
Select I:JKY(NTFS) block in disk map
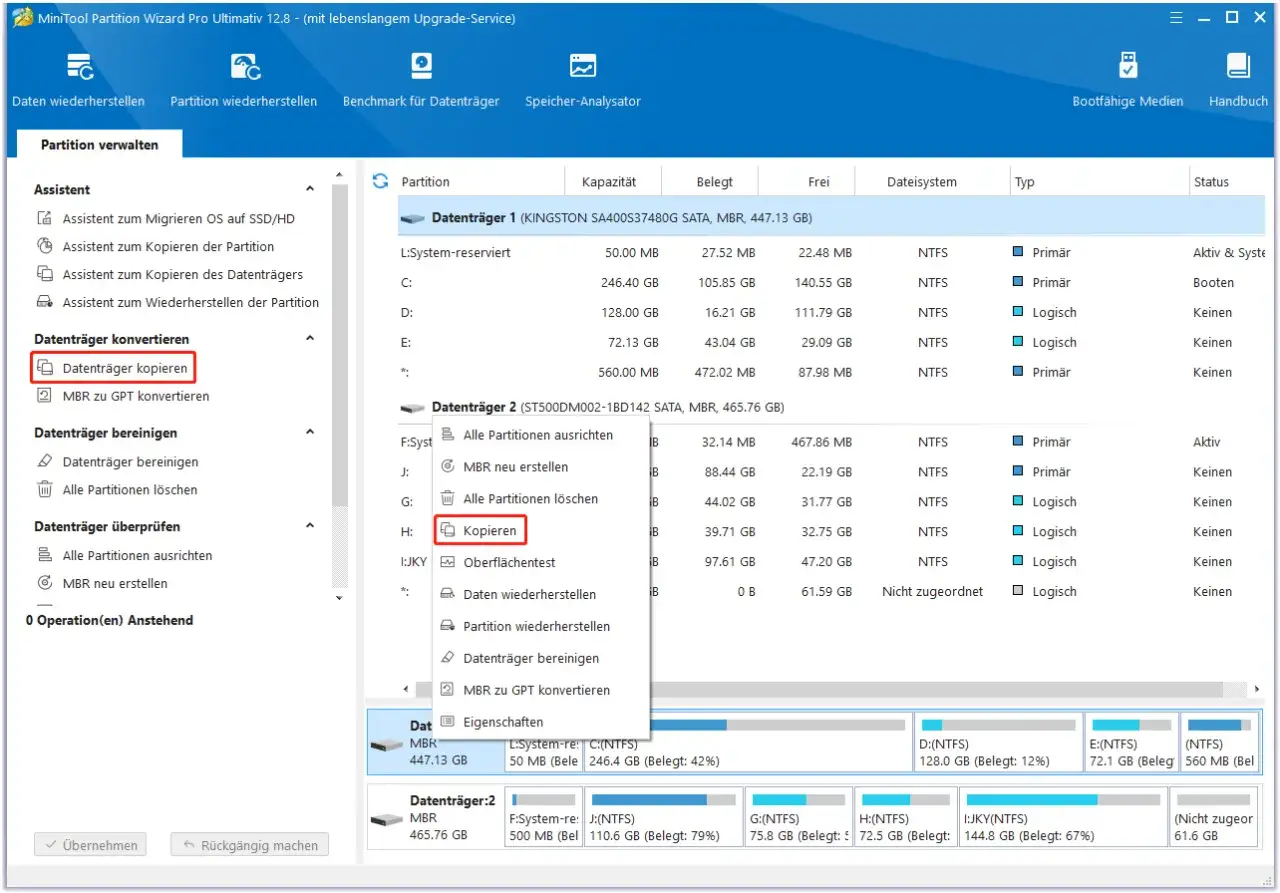pyautogui.click(x=1062, y=816)
